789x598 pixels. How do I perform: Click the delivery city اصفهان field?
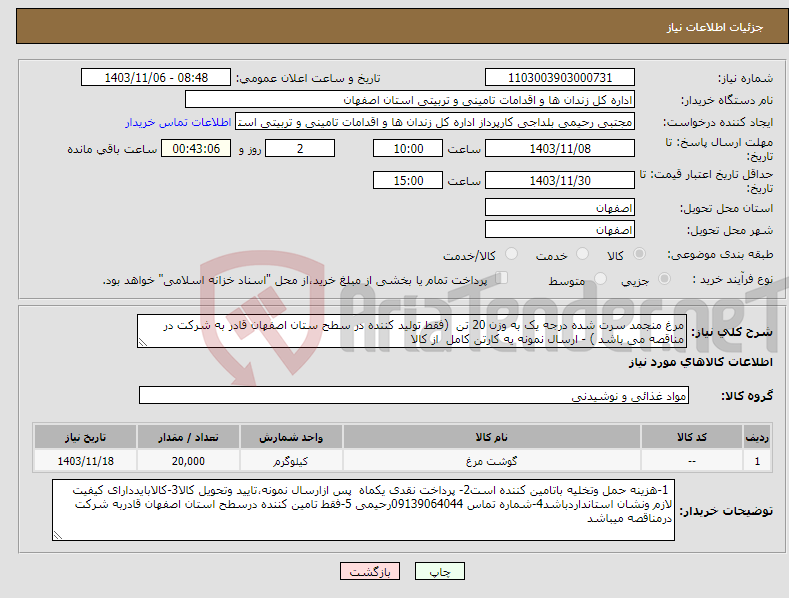(560, 230)
